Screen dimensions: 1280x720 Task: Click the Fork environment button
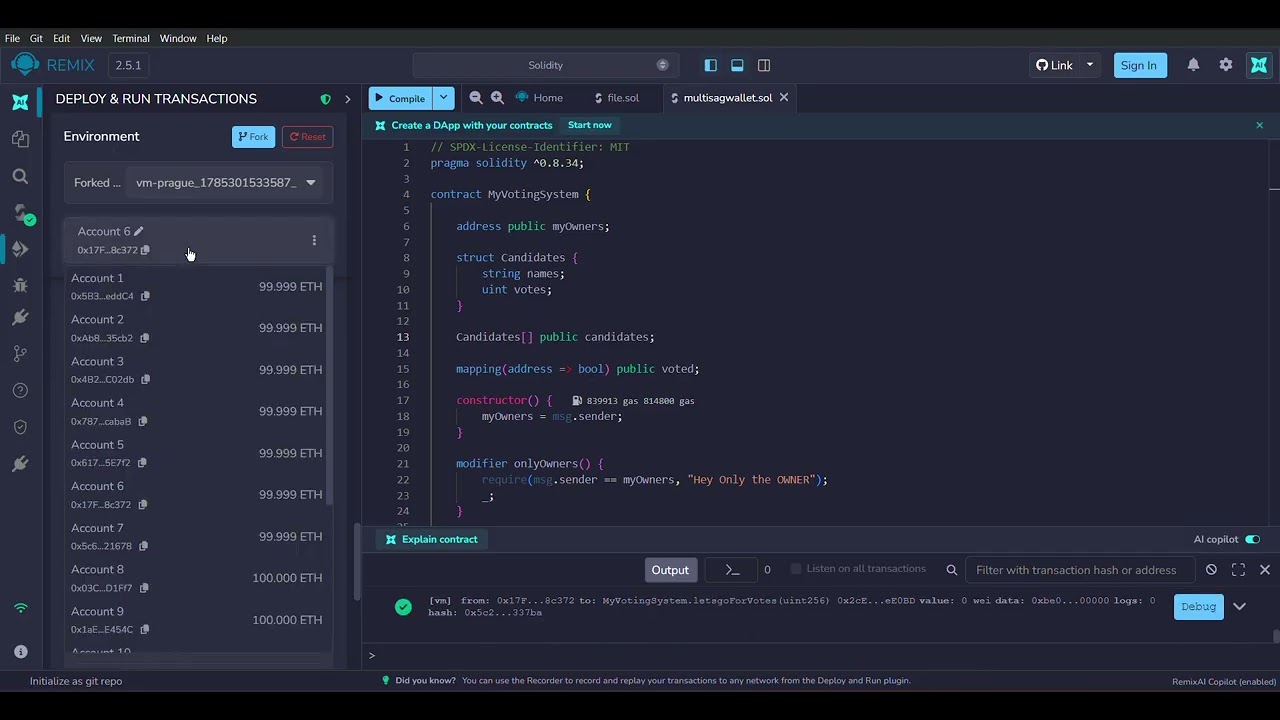(x=253, y=137)
